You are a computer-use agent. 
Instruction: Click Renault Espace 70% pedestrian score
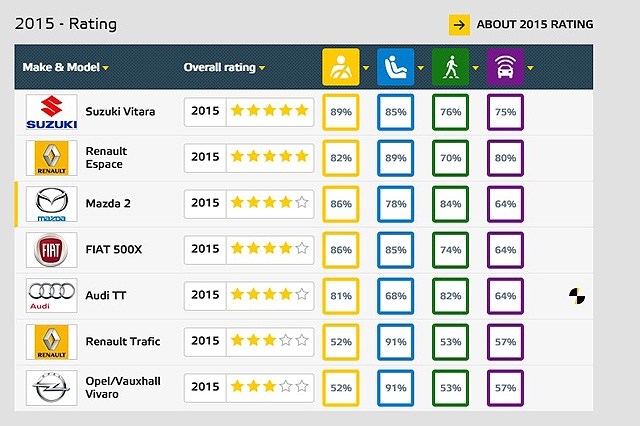(x=451, y=158)
